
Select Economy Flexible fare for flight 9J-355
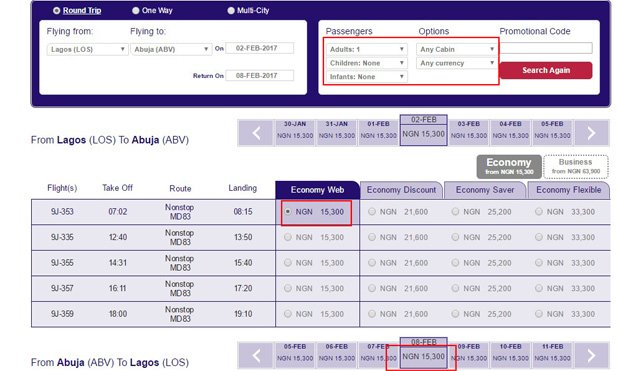coord(539,263)
